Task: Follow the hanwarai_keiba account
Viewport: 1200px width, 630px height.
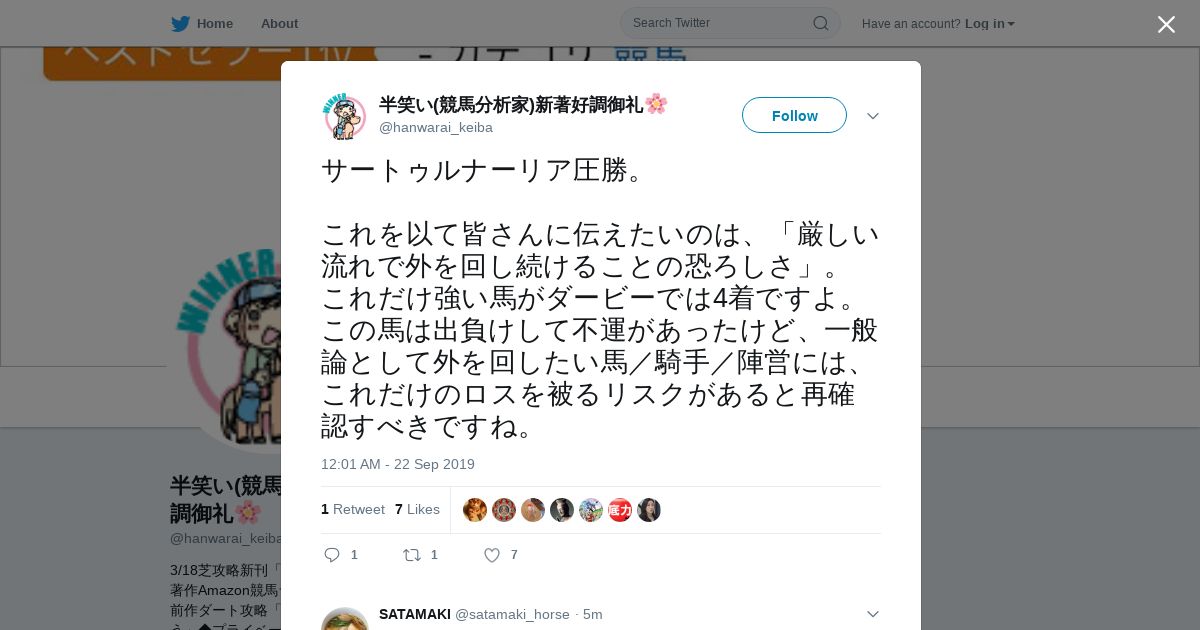Action: coord(794,115)
